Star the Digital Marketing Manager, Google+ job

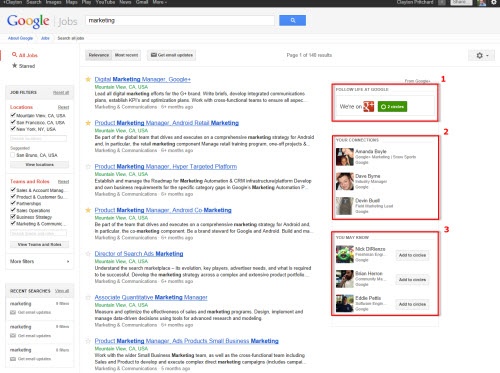click(88, 79)
